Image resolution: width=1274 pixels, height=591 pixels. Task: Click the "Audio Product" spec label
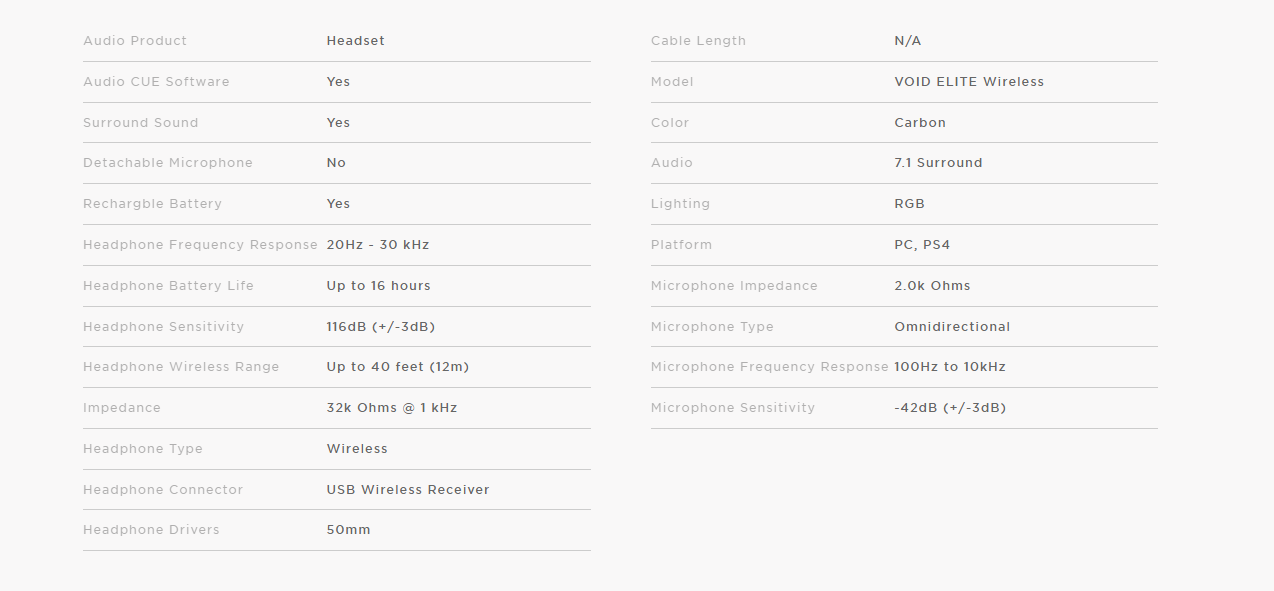click(135, 41)
